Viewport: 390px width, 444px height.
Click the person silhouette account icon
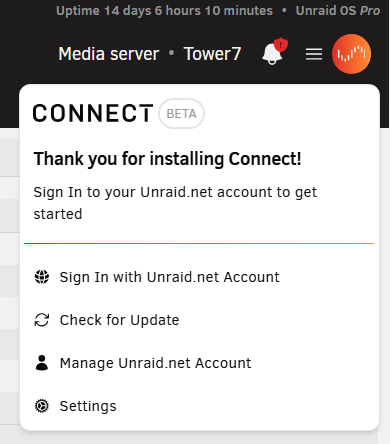tap(42, 363)
